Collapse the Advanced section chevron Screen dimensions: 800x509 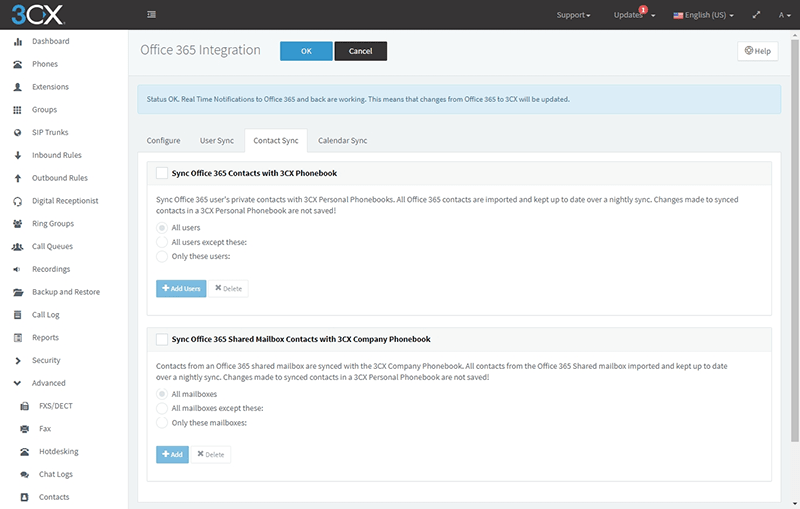pyautogui.click(x=17, y=384)
